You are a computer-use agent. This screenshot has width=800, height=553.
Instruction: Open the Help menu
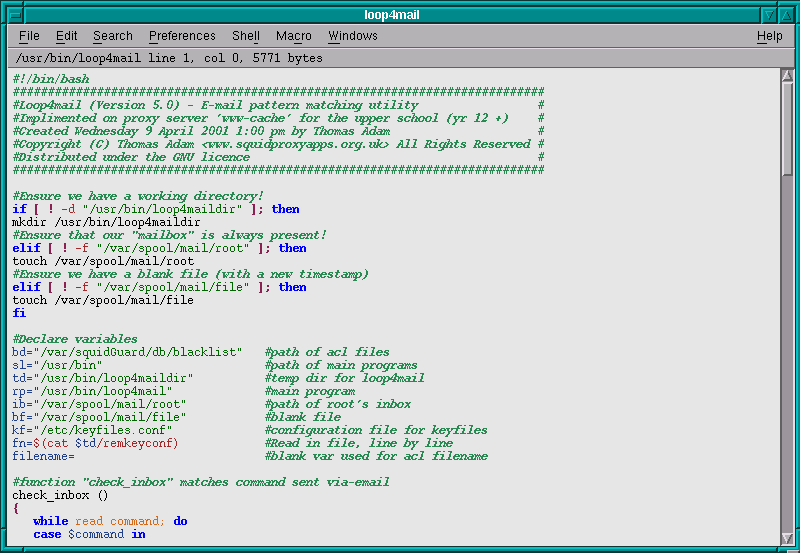[770, 36]
